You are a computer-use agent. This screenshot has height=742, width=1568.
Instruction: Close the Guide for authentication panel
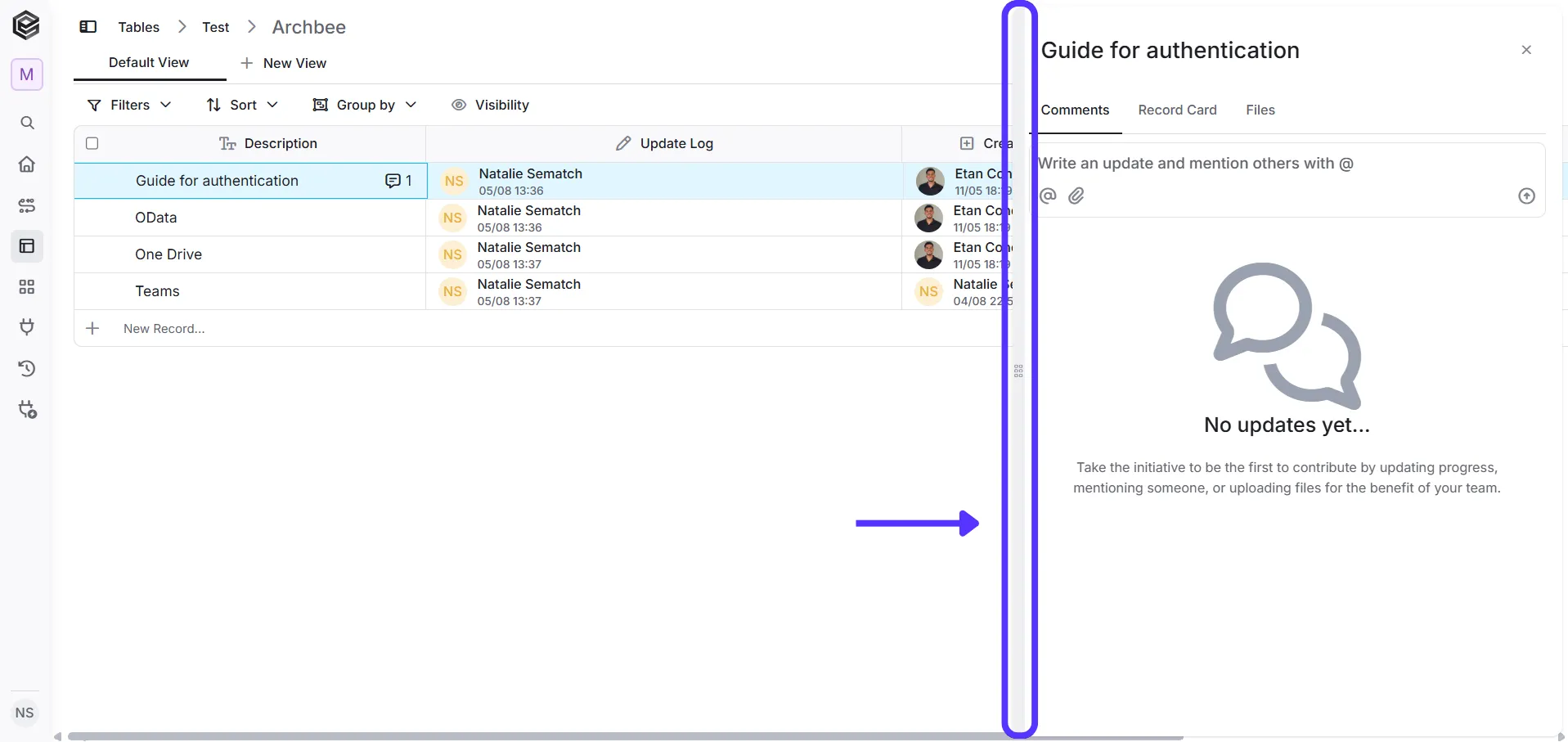pyautogui.click(x=1526, y=50)
